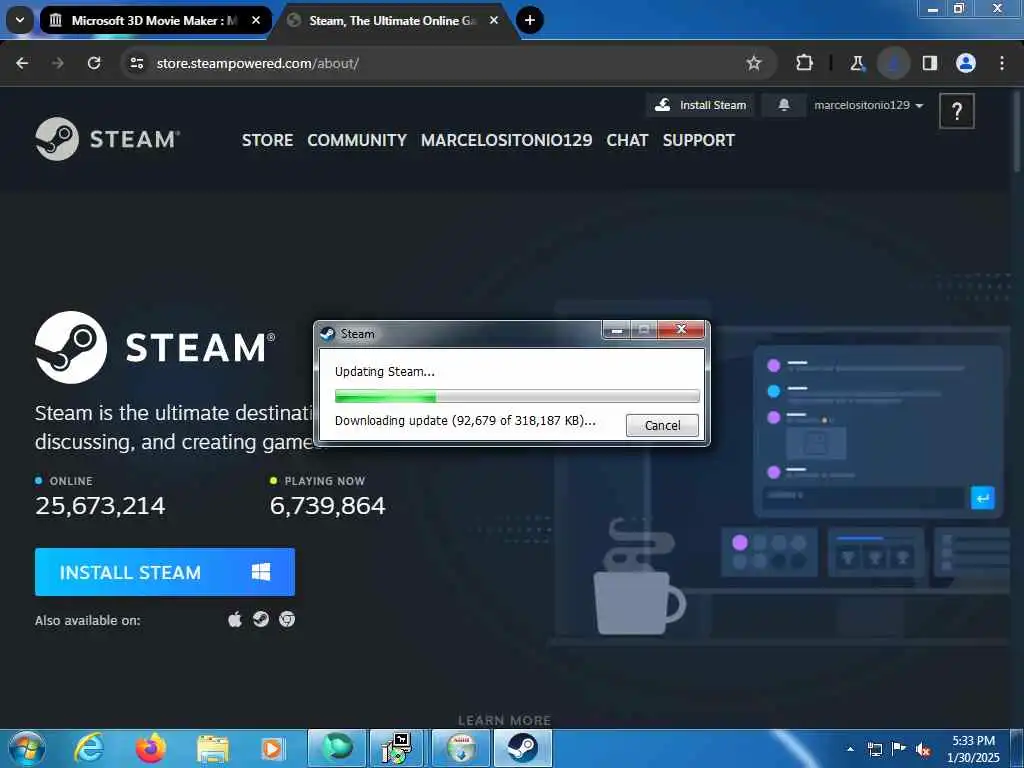Go back to the previous page
Image resolution: width=1024 pixels, height=768 pixels.
(22, 63)
